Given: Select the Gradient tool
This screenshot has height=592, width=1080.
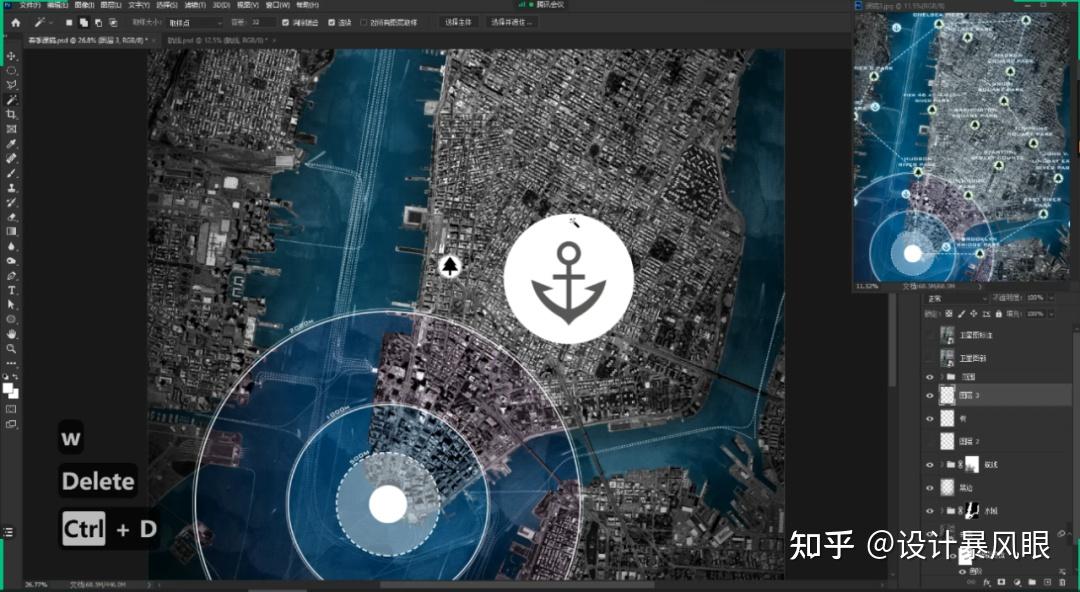Looking at the screenshot, I should (x=11, y=232).
